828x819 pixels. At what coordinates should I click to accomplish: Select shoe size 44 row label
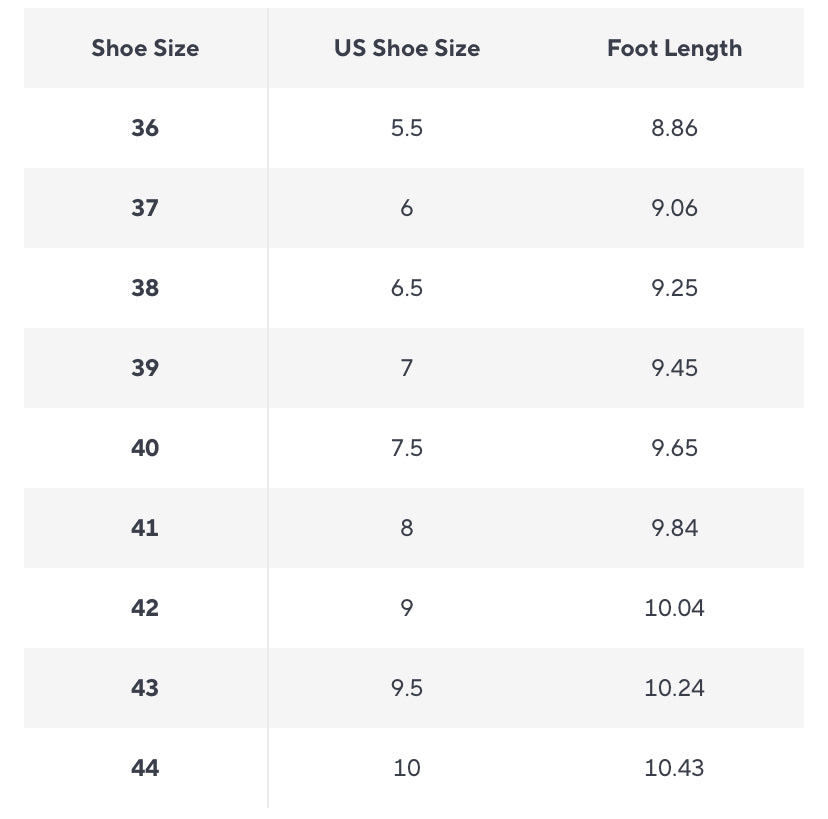pos(145,768)
